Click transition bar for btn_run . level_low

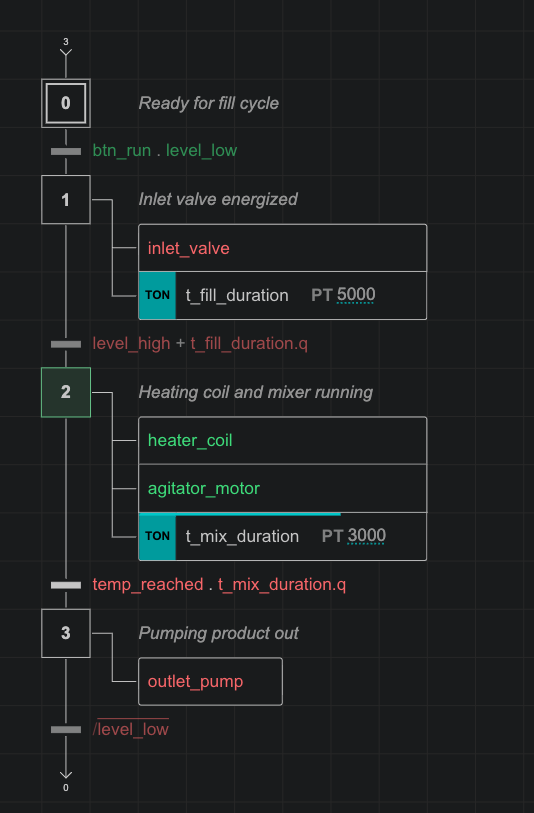click(66, 151)
